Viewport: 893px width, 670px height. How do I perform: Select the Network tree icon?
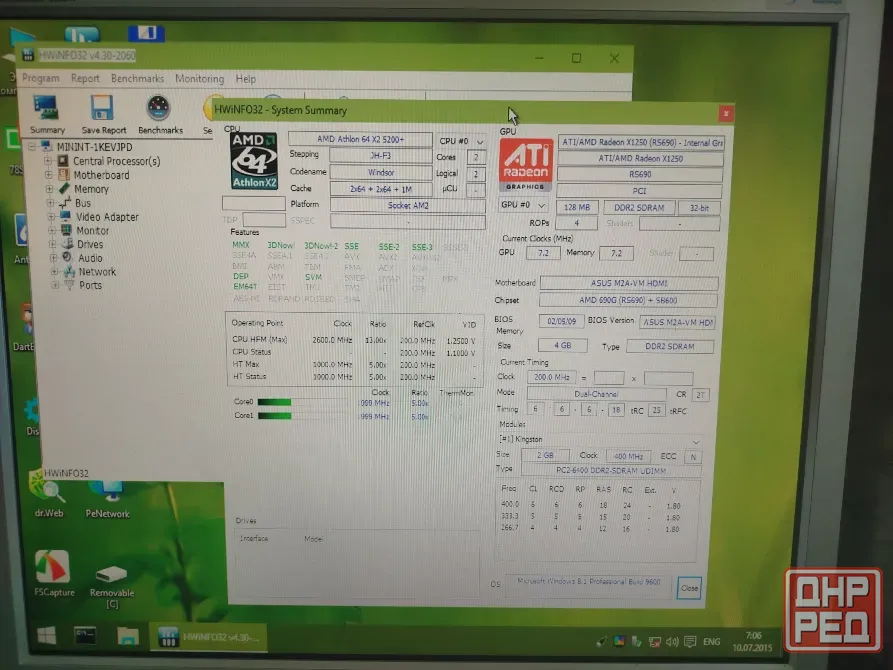pyautogui.click(x=69, y=271)
